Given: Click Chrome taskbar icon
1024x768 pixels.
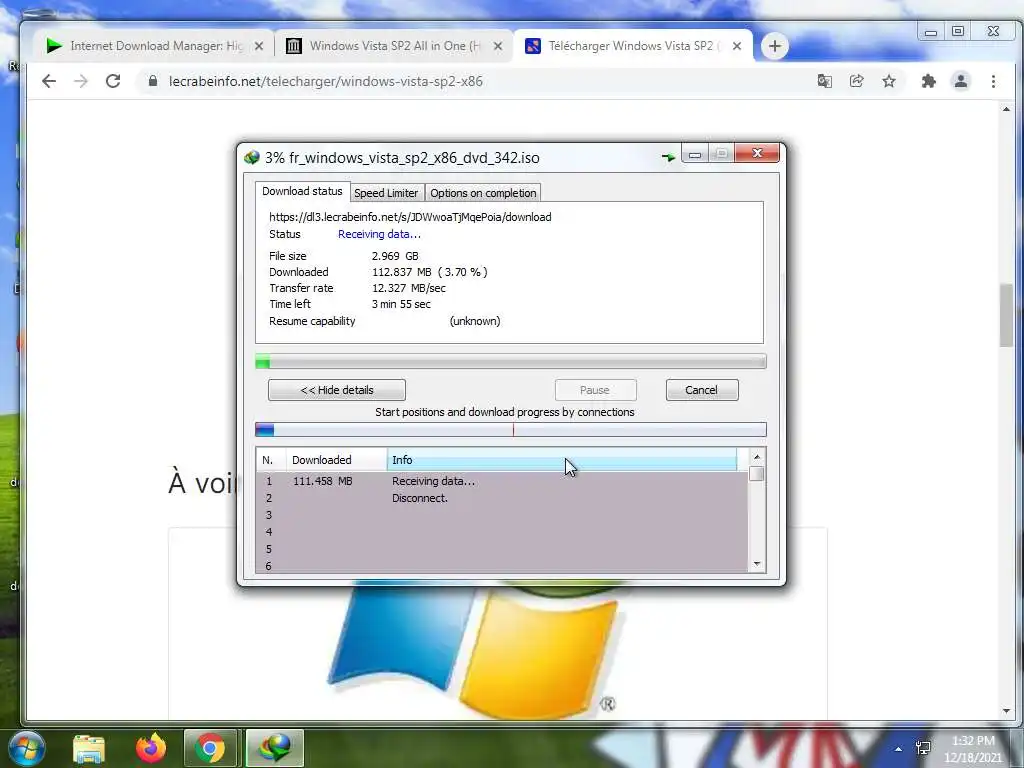Looking at the screenshot, I should point(210,748).
